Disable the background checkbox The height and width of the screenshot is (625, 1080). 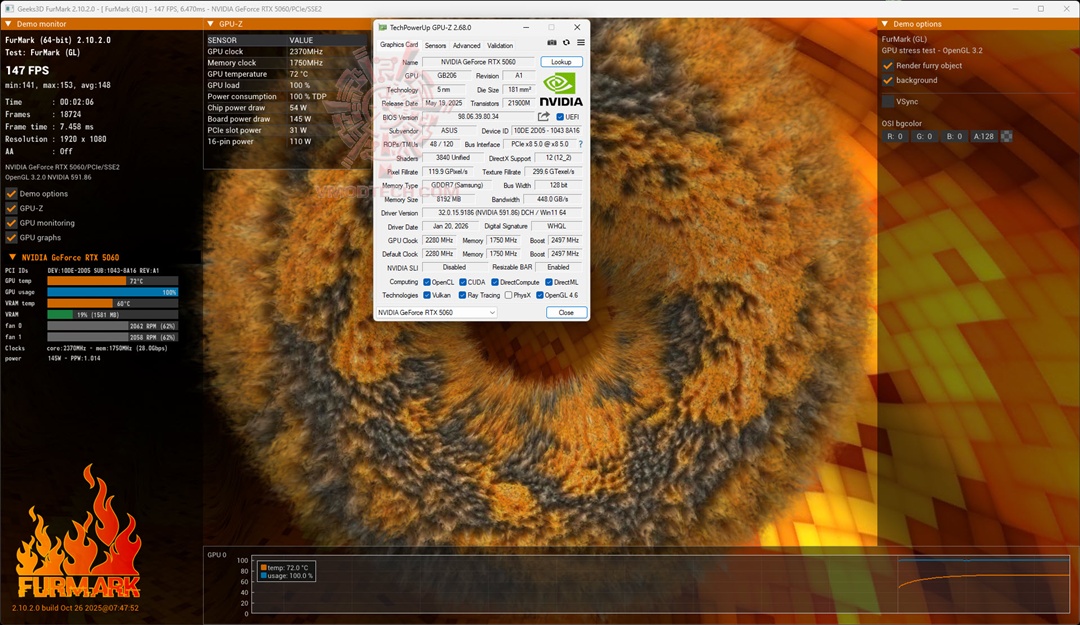pyautogui.click(x=888, y=80)
